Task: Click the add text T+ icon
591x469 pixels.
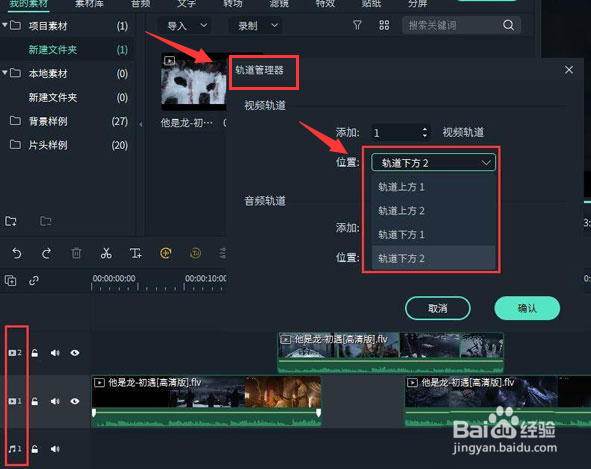Action: 136,253
